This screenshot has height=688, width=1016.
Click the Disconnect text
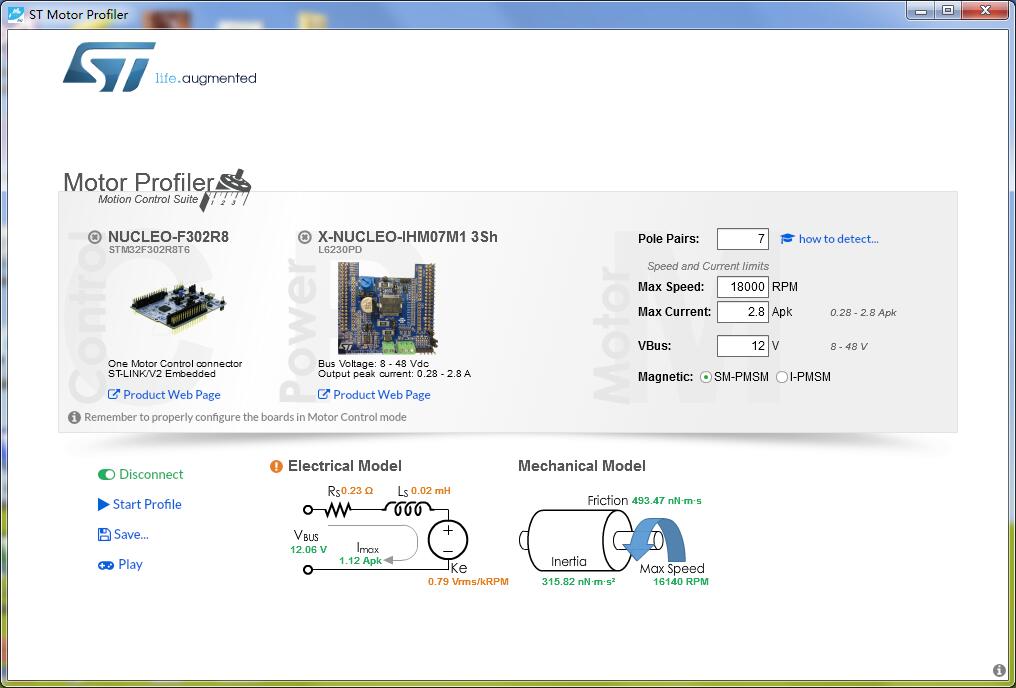(151, 475)
